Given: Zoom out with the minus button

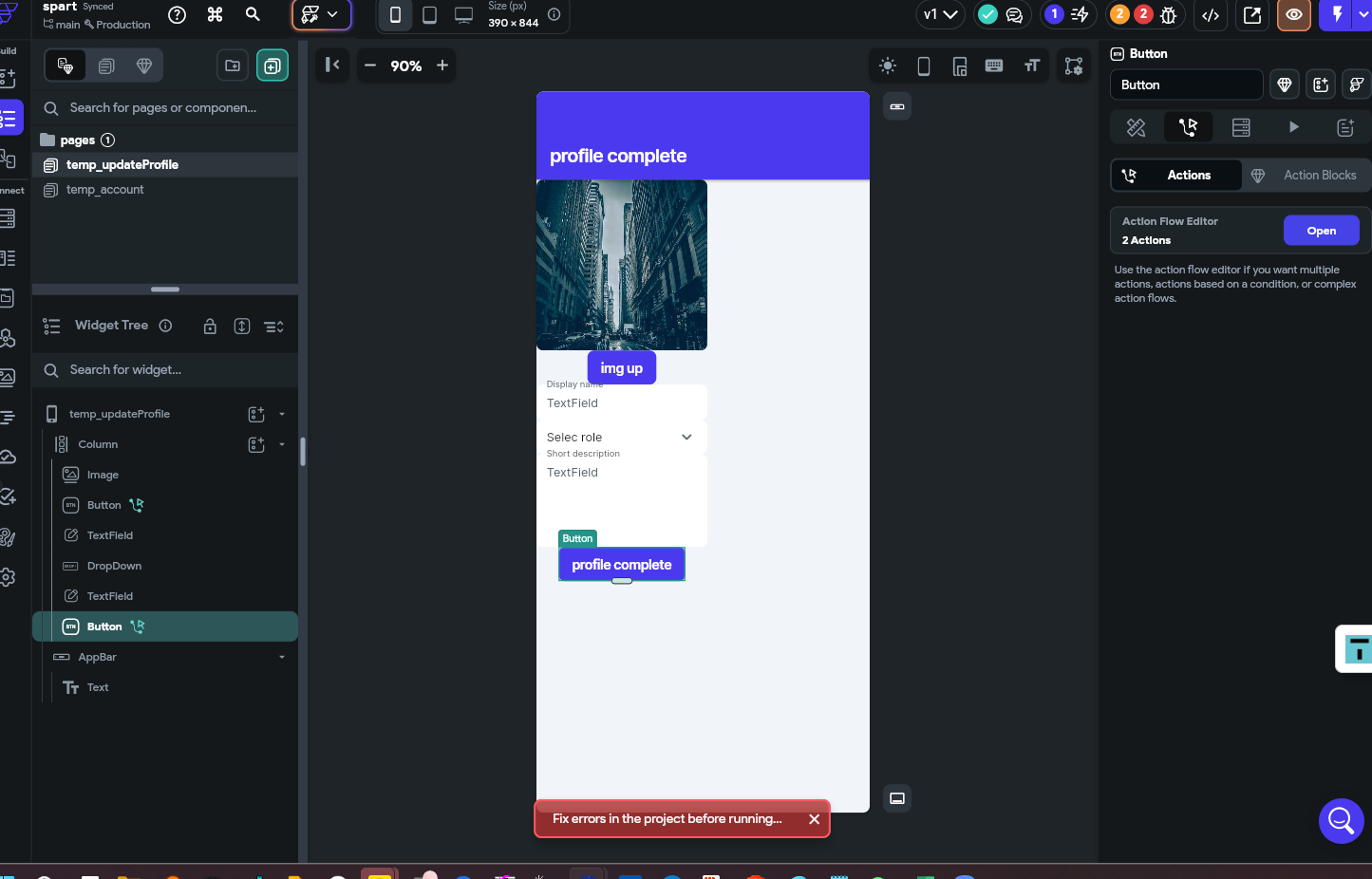Looking at the screenshot, I should tap(370, 65).
